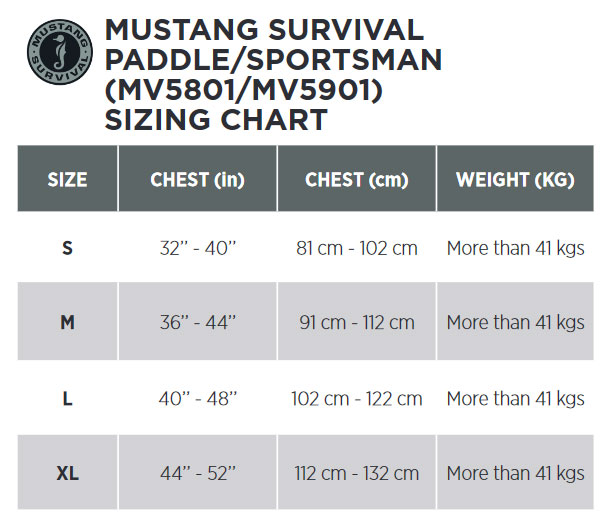Screen dimensions: 606x528
Task: Click the 36" - 44" chest cell
Action: [x=197, y=322]
